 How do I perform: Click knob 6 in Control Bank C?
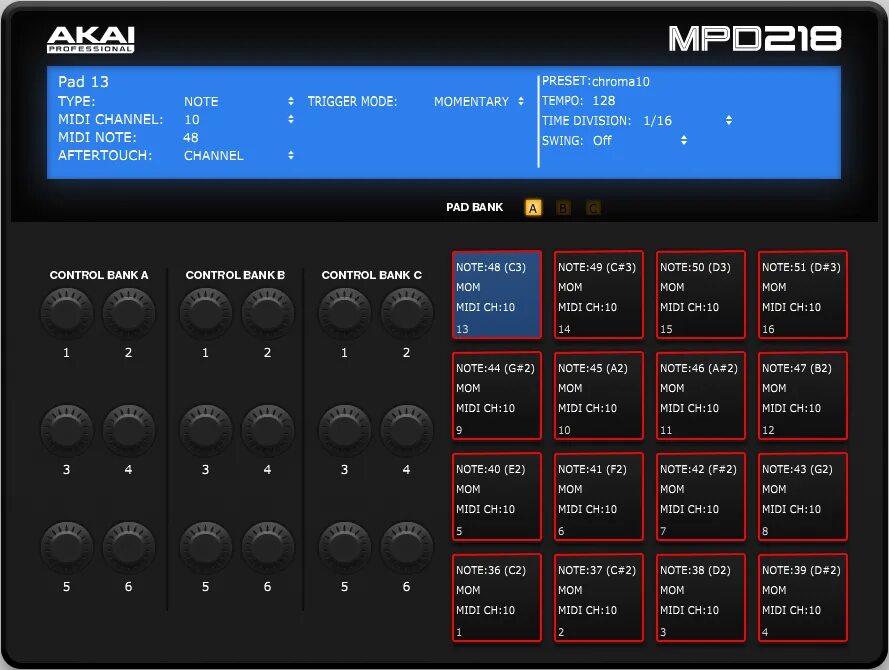406,546
